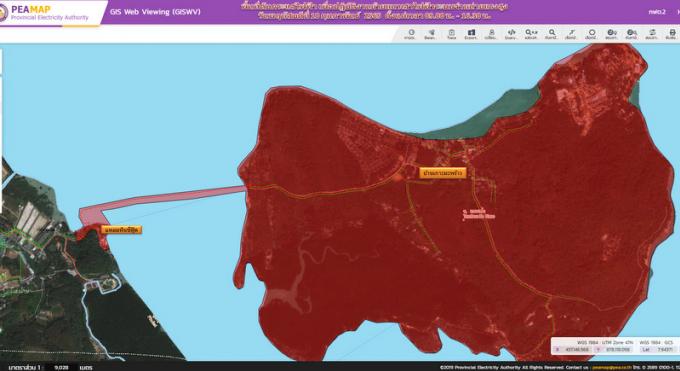Click the print icon in toolbar
This screenshot has height=371, width=680.
pos(672,34)
